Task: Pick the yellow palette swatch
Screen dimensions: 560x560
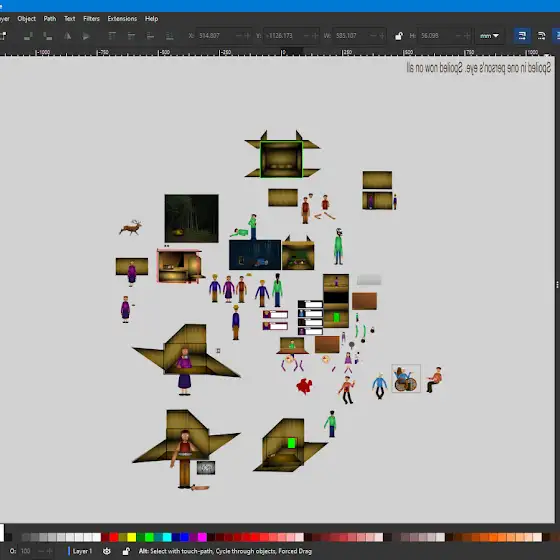Action: [132, 537]
